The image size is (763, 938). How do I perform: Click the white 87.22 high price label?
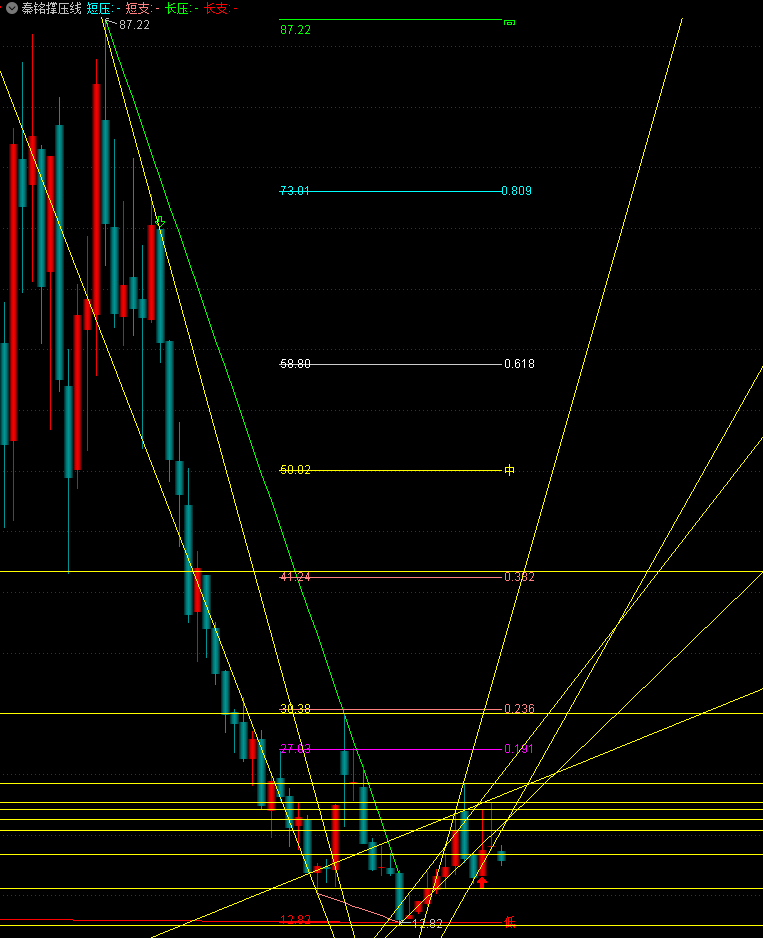[x=134, y=25]
